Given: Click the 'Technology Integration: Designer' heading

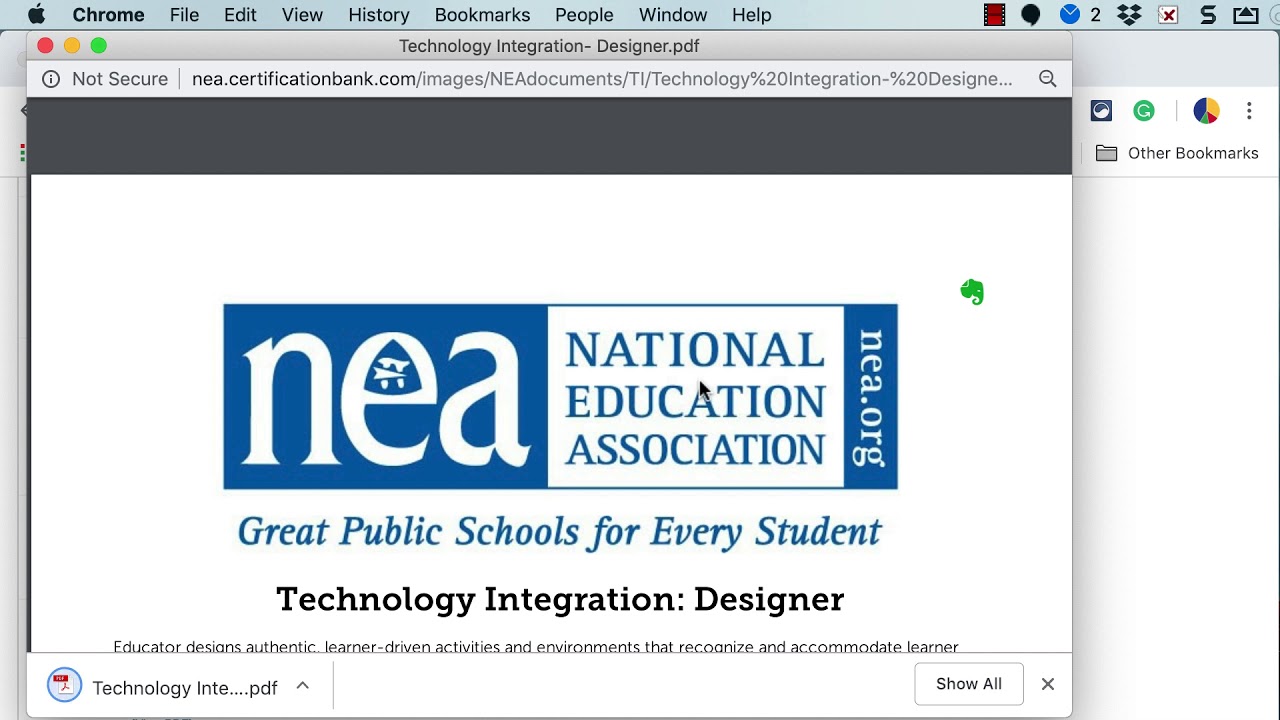Looking at the screenshot, I should click(x=560, y=599).
